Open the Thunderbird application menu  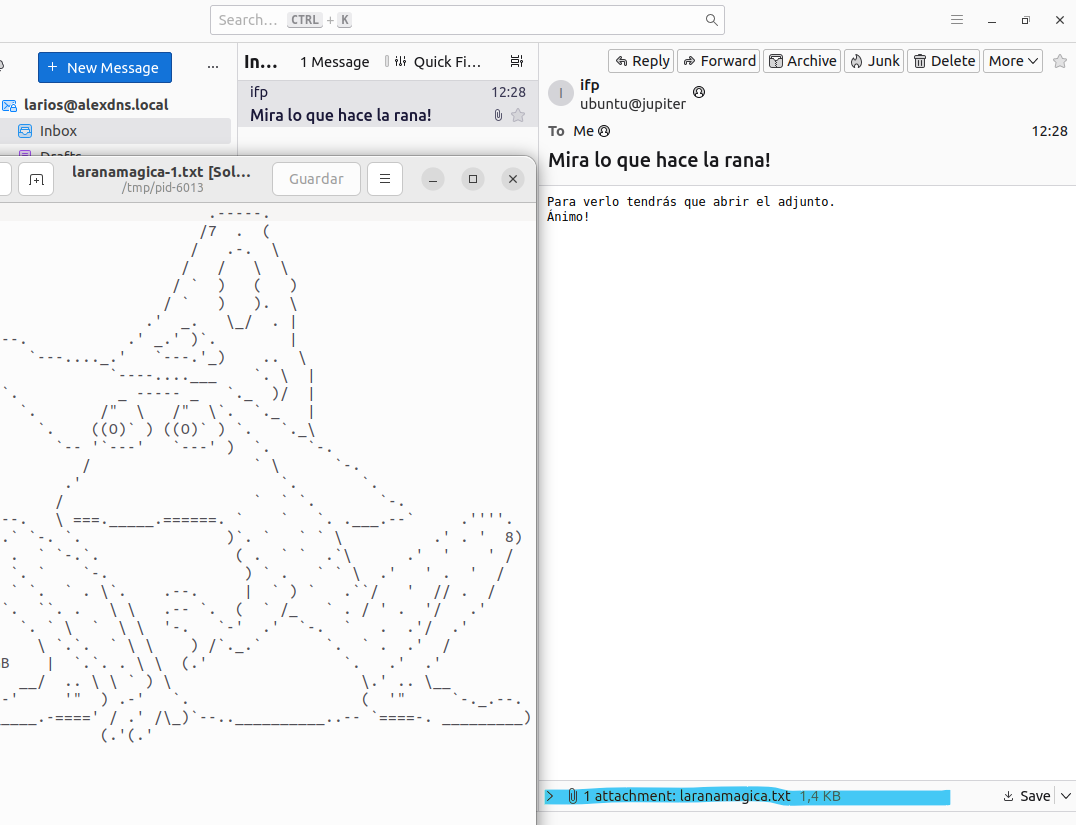pos(957,20)
